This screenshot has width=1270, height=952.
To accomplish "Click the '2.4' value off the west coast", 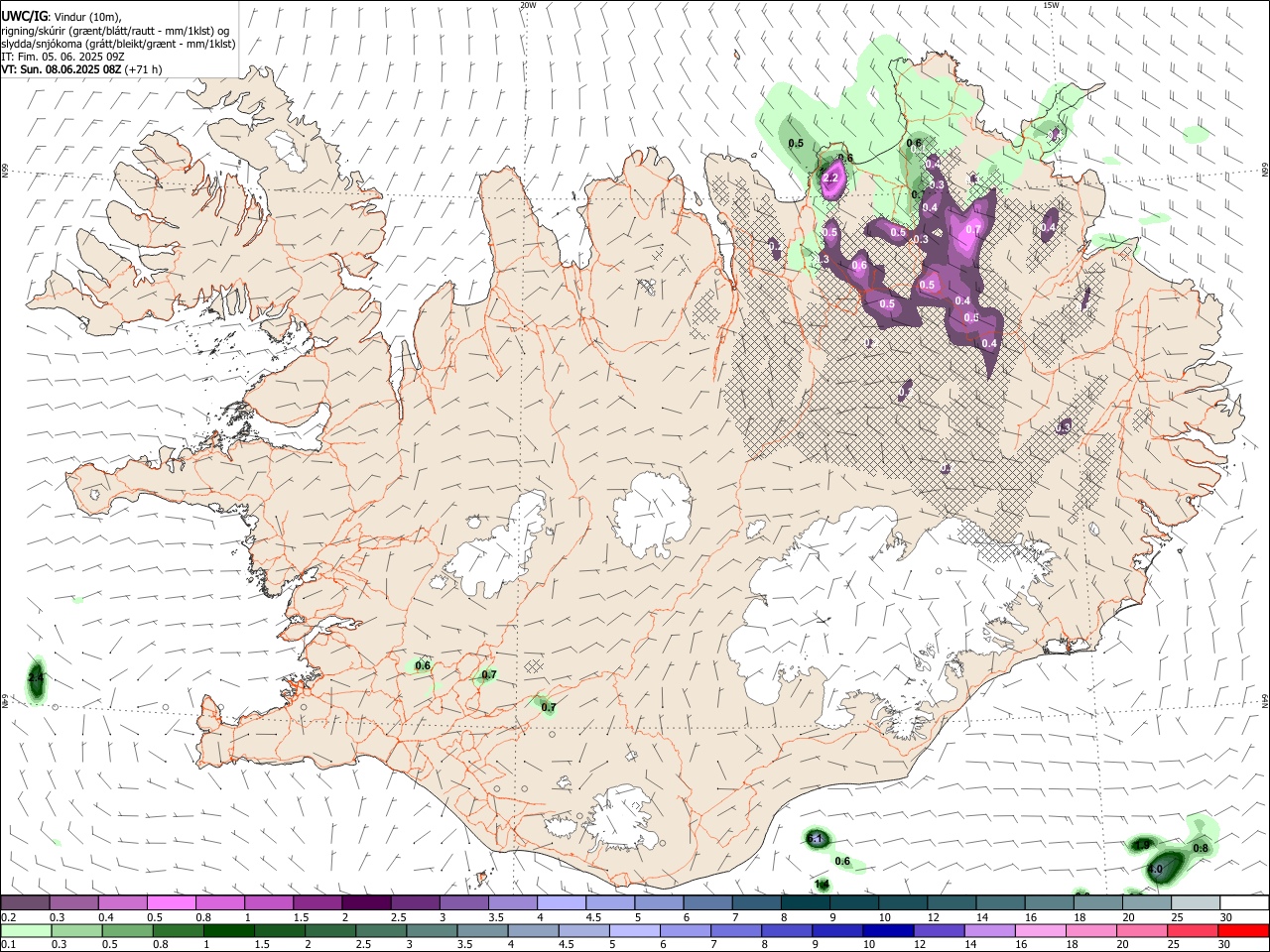I will [x=36, y=677].
